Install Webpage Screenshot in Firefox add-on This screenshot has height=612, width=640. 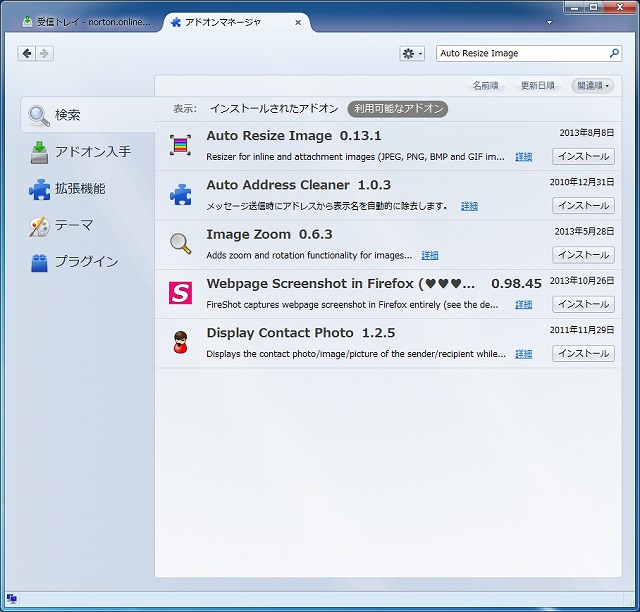pyautogui.click(x=583, y=305)
